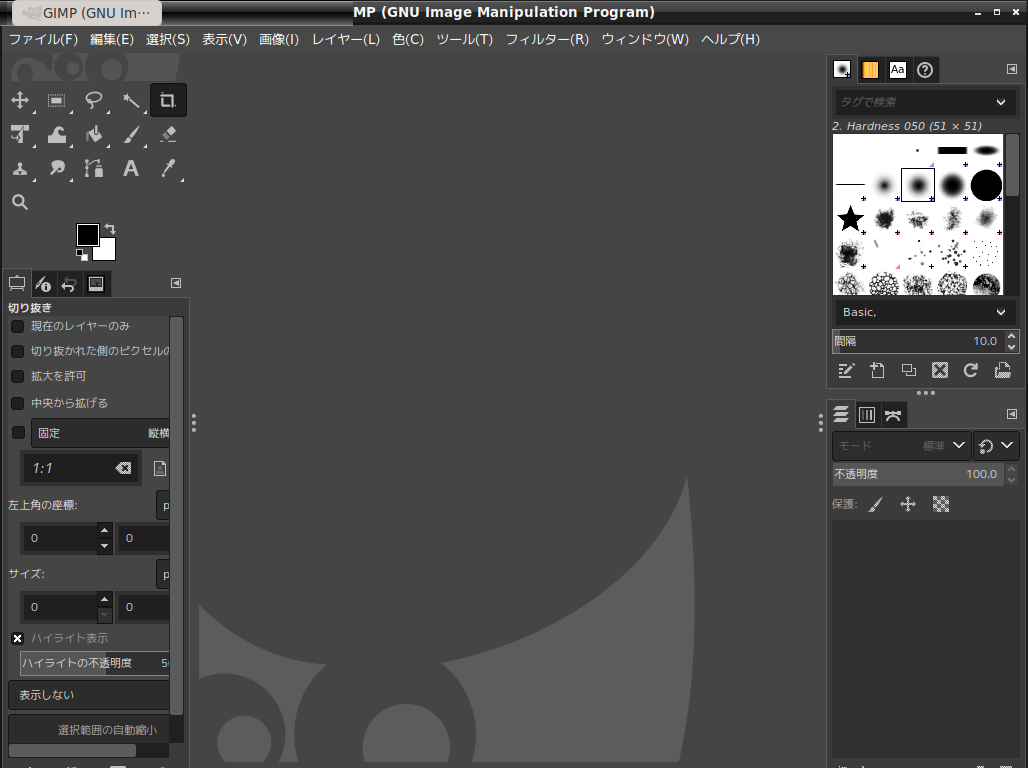
Task: Switch to the Undo History tab
Action: pos(69,284)
